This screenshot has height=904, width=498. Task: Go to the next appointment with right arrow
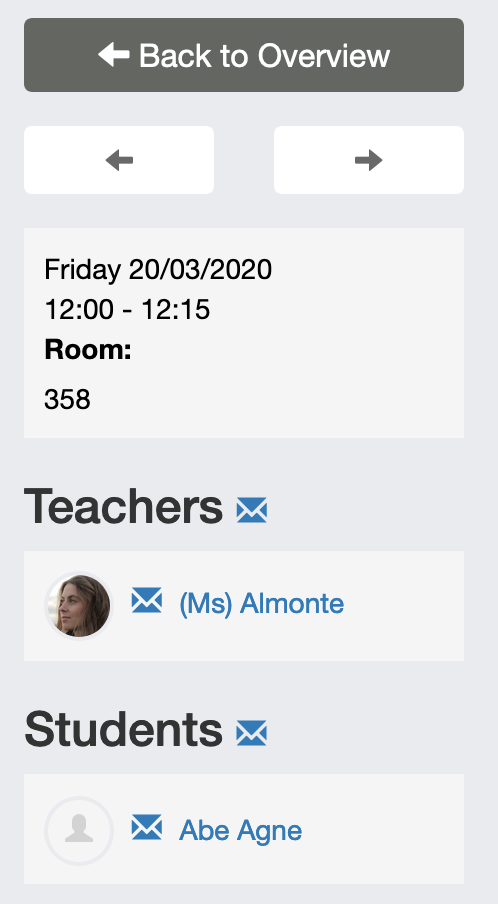[x=369, y=160]
